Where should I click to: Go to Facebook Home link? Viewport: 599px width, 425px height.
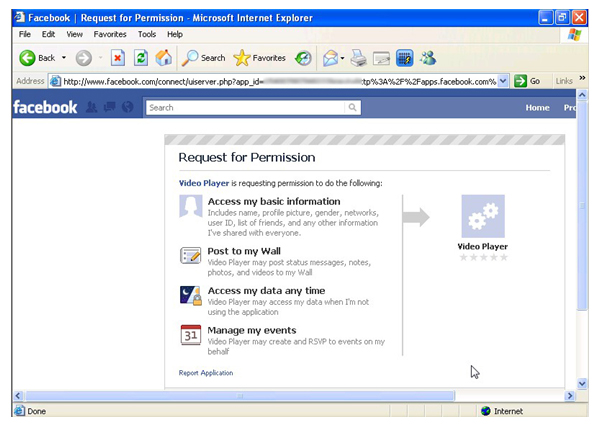coord(537,108)
